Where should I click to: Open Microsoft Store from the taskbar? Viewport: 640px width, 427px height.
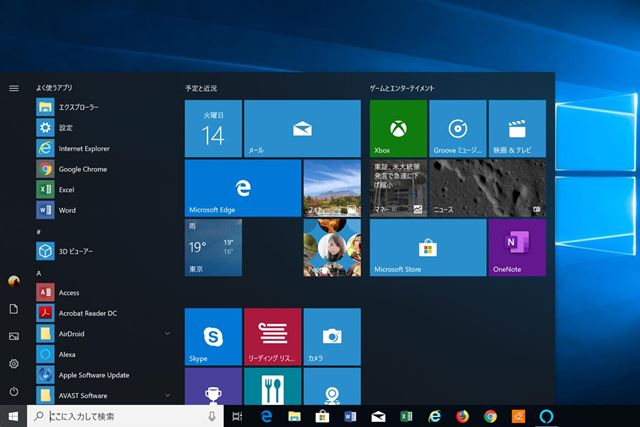point(322,416)
